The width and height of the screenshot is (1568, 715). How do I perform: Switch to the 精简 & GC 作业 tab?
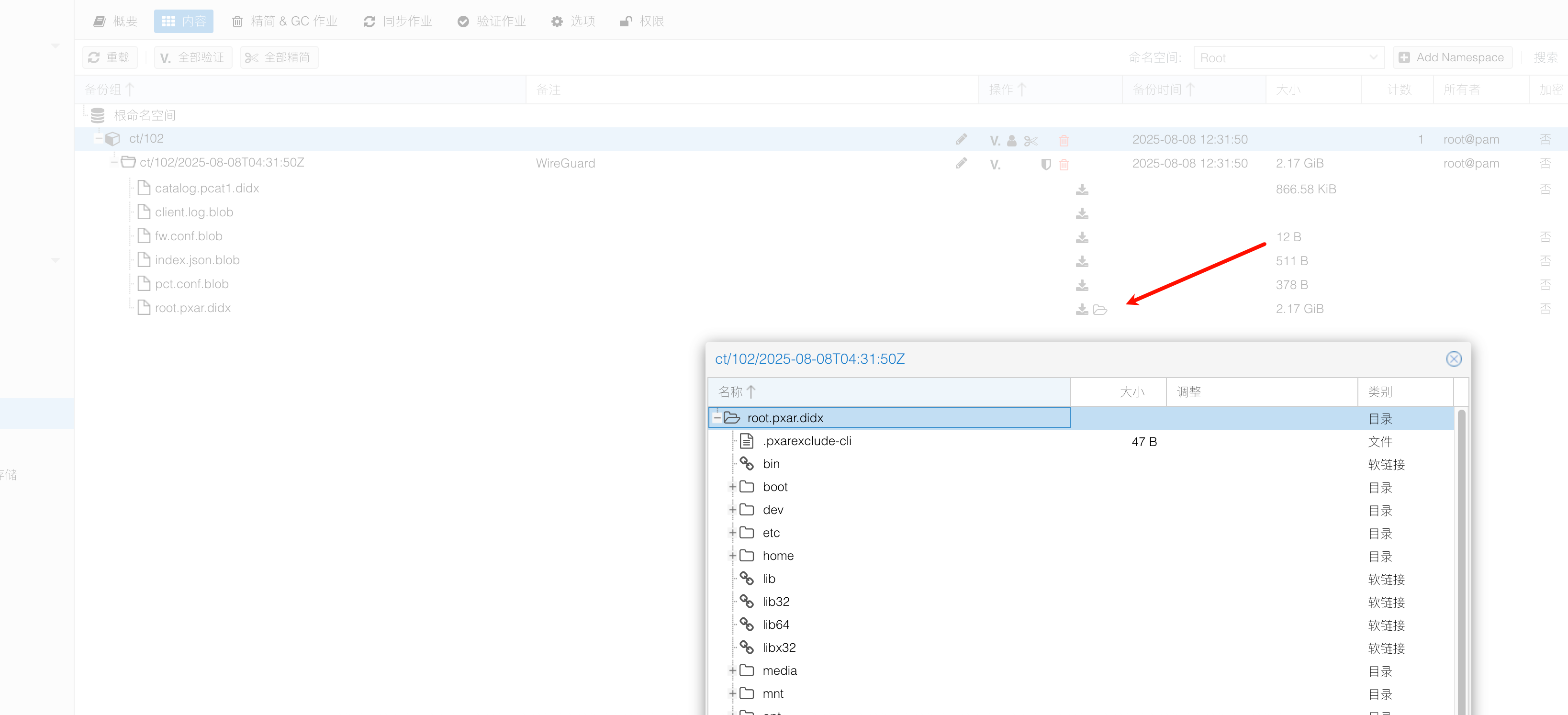[284, 22]
